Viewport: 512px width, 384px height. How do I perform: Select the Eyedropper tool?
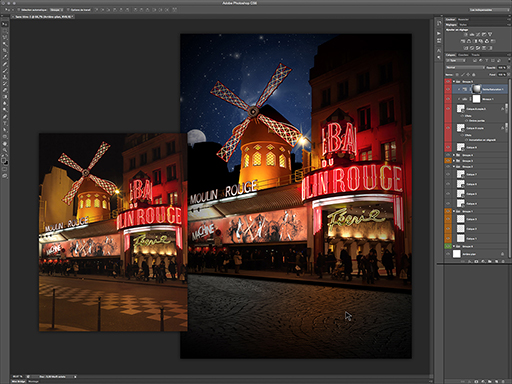[5, 57]
